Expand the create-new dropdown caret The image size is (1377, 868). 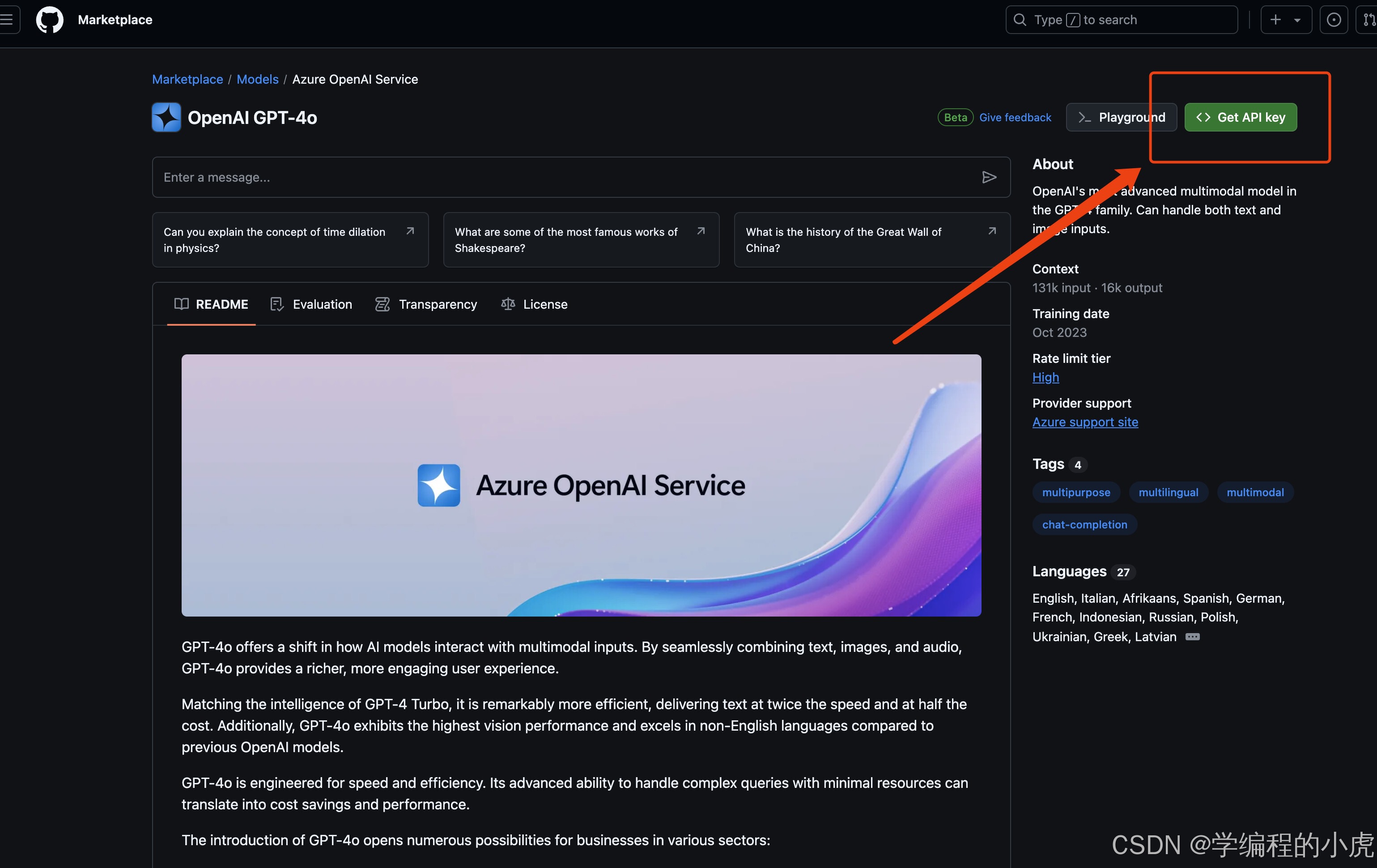click(1297, 20)
